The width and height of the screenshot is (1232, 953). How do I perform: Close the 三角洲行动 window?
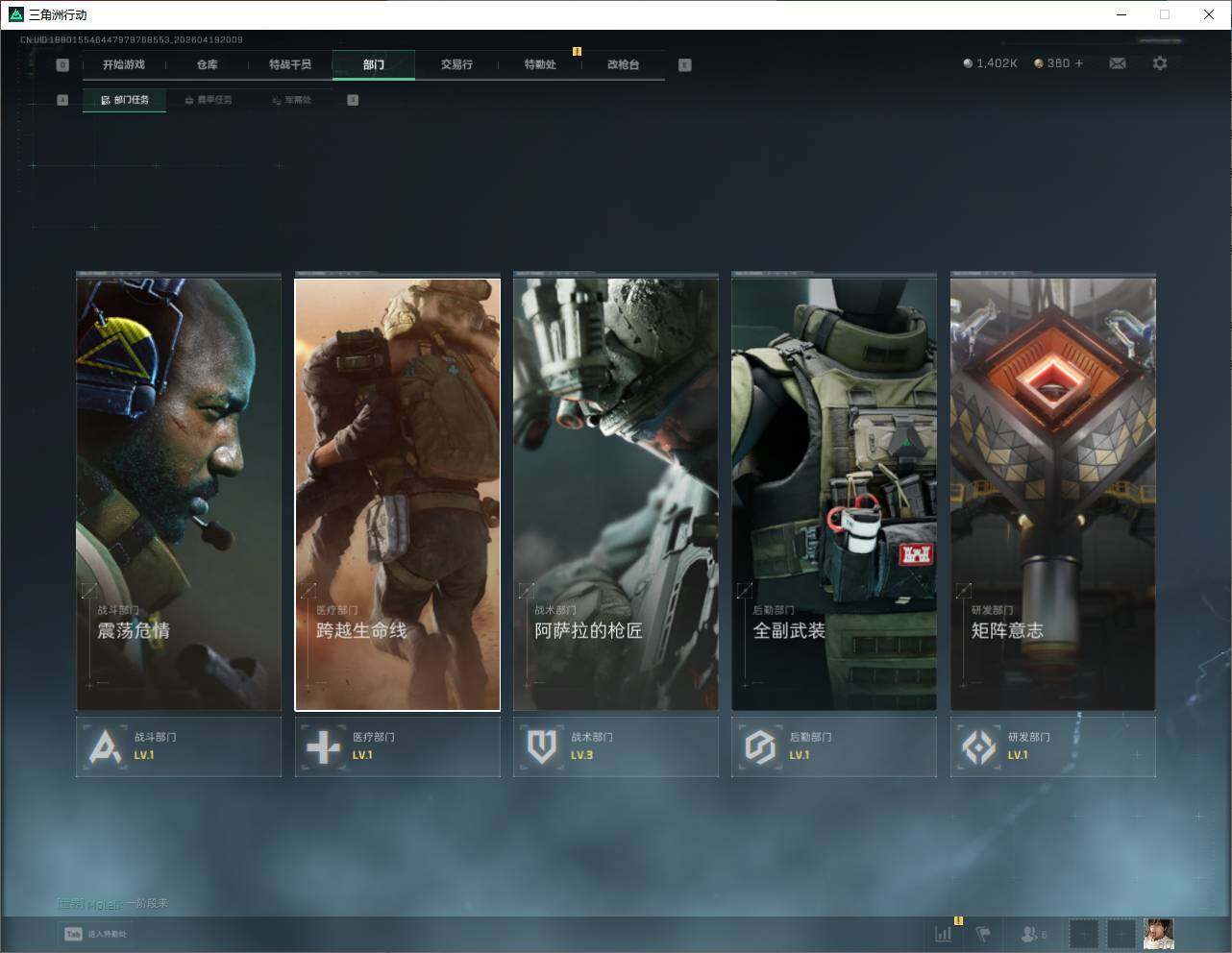(1209, 14)
